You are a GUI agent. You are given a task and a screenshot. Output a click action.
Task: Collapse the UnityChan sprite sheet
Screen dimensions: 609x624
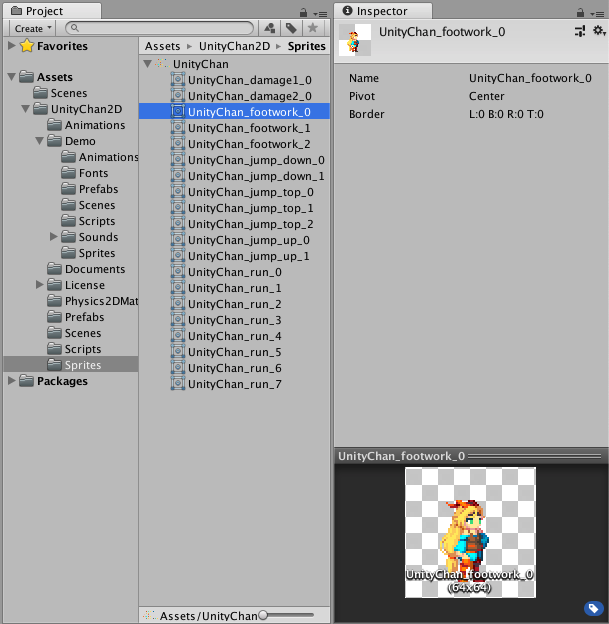(x=148, y=64)
